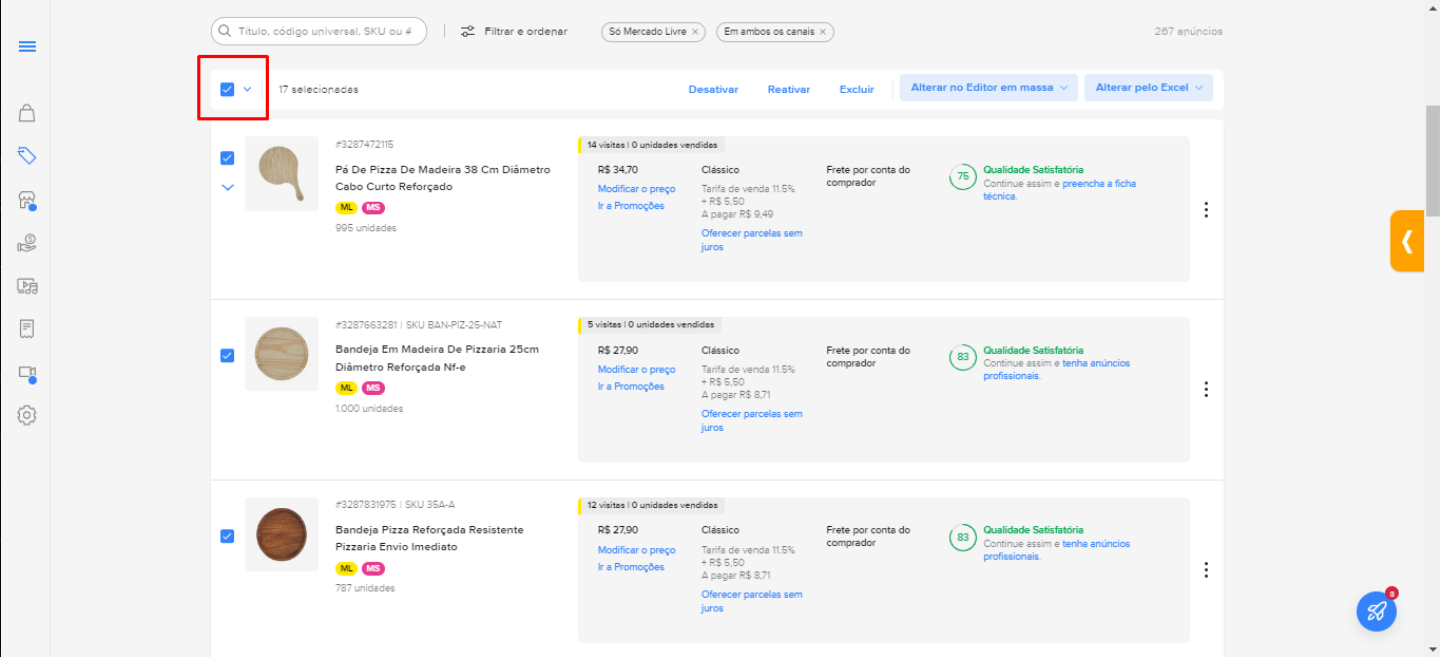
Task: Expand details of the Pá De Pizza listing
Action: [227, 187]
